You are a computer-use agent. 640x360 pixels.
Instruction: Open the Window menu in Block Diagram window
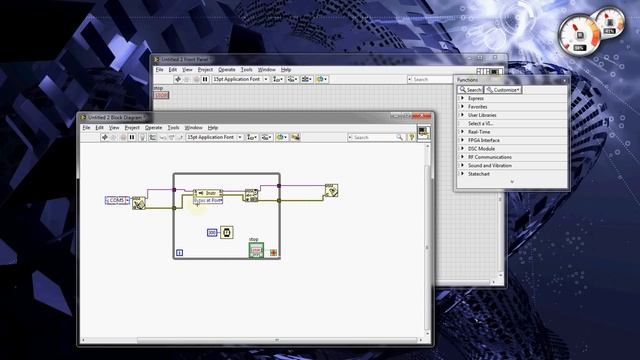193,128
